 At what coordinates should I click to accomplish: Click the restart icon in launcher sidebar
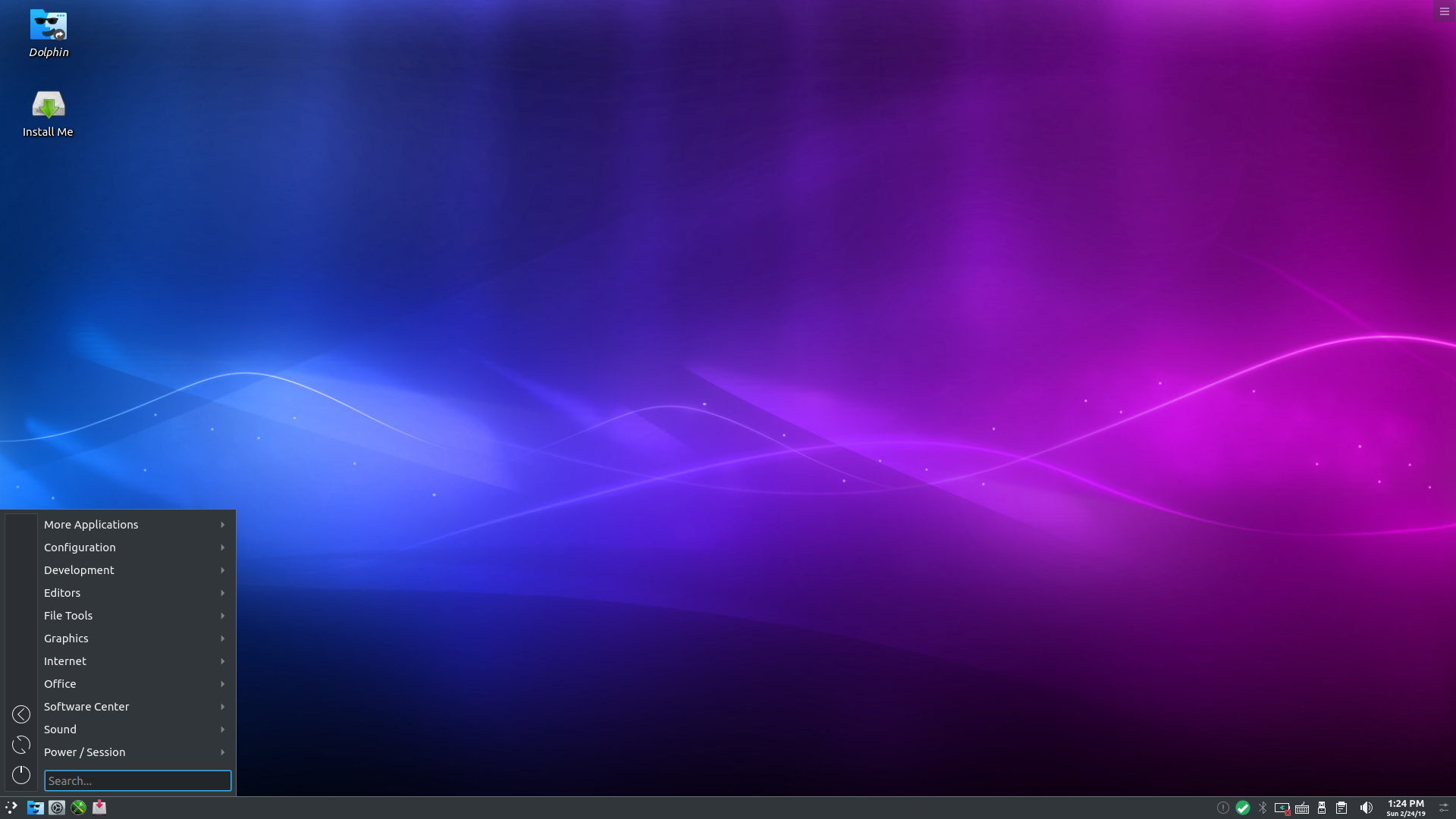pos(21,745)
